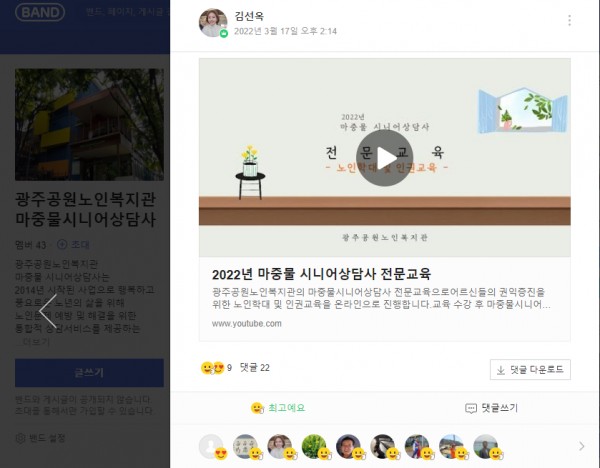This screenshot has width=600, height=468.
Task: Click the 초대 invite plus icon
Action: (x=62, y=244)
